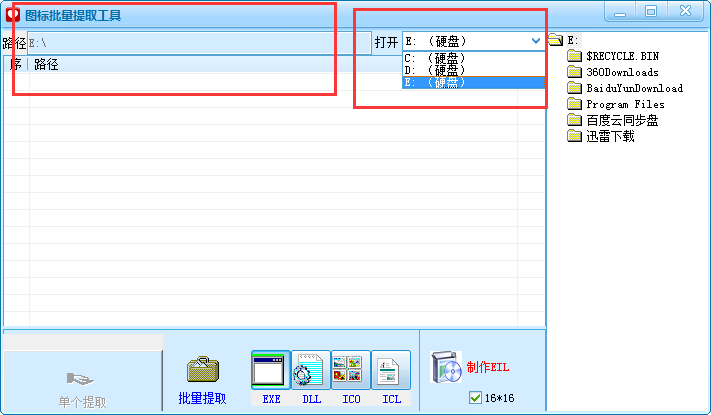Viewport: 711px width, 415px height.
Task: Toggle the 16*16 checkbox
Action: click(x=475, y=399)
